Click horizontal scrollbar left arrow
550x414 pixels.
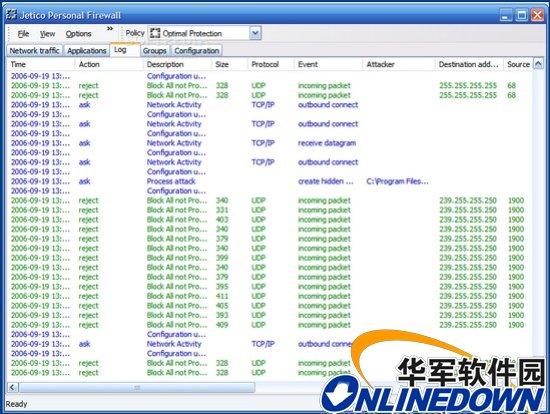(x=12, y=387)
